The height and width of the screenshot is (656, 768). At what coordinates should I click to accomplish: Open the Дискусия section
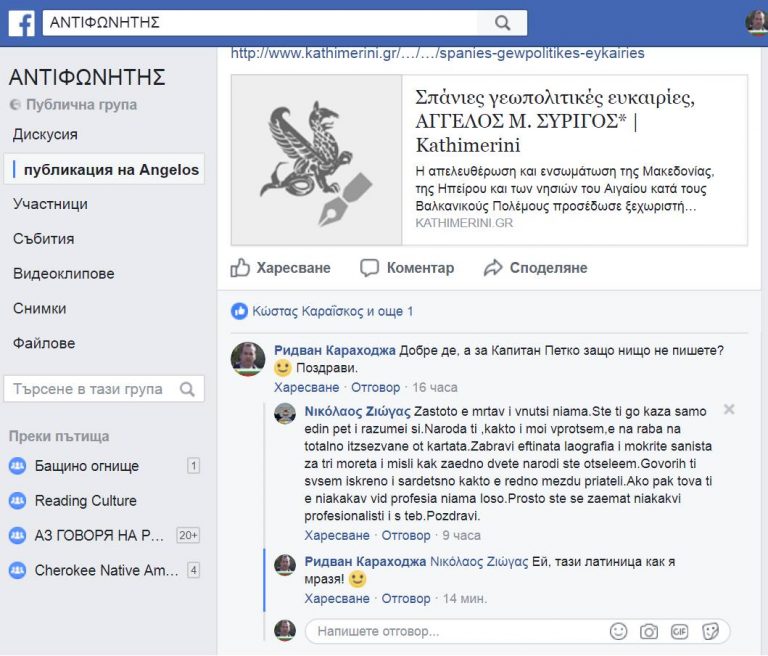tap(45, 134)
